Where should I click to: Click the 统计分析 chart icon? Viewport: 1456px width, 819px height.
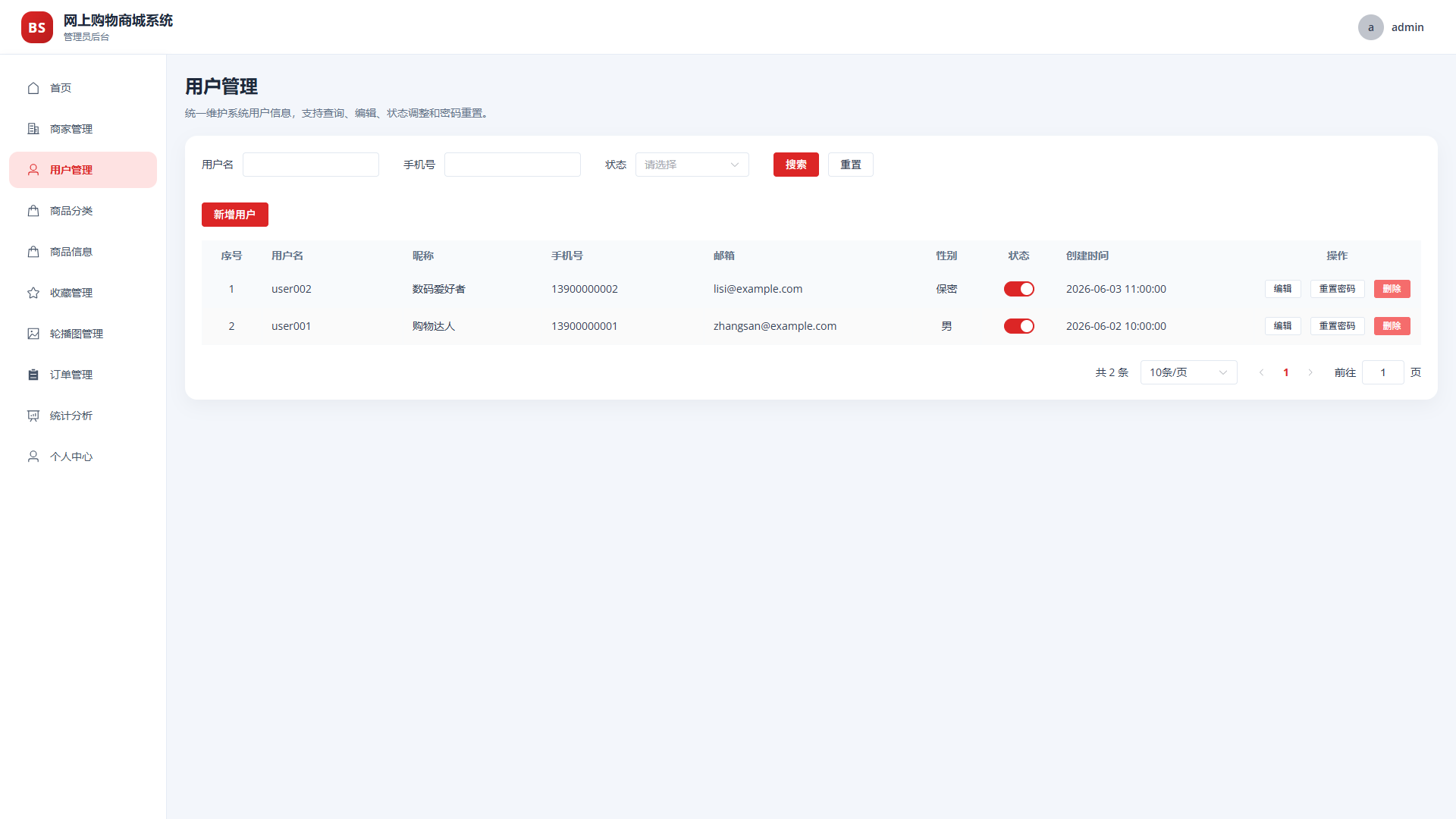[33, 416]
